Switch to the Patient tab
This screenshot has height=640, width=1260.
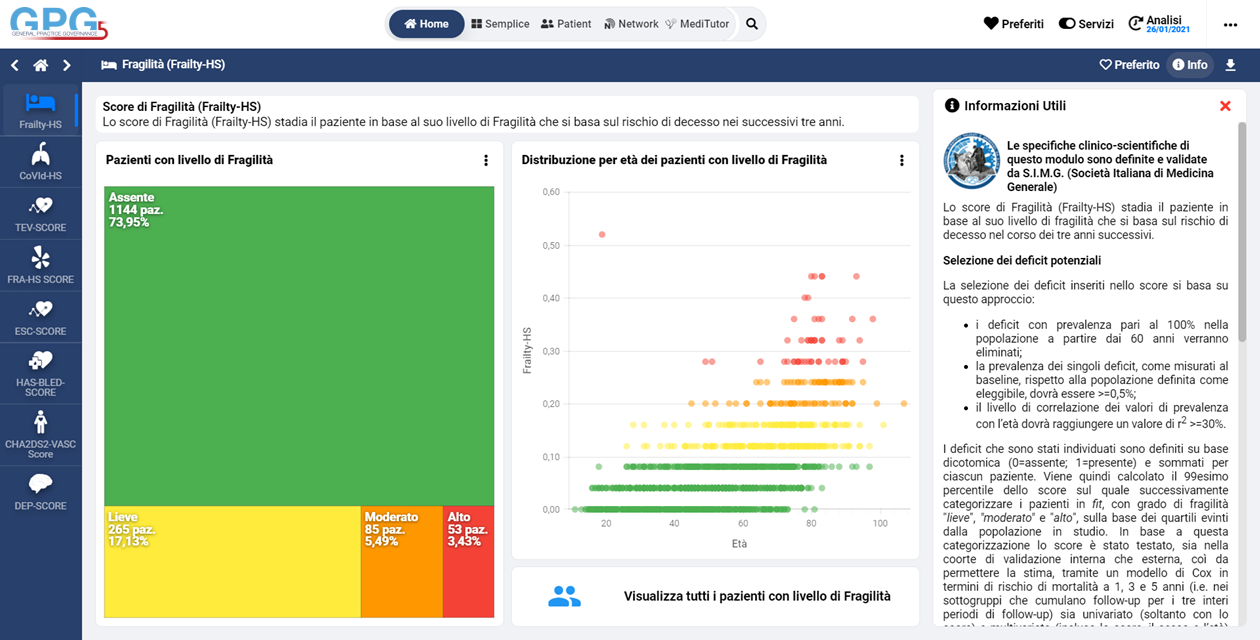[566, 24]
